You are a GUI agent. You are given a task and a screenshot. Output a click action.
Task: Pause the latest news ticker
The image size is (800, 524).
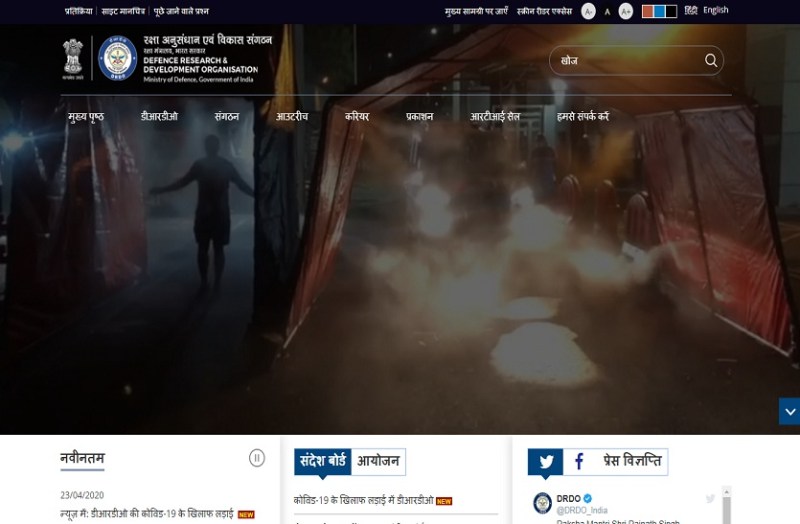pos(257,458)
